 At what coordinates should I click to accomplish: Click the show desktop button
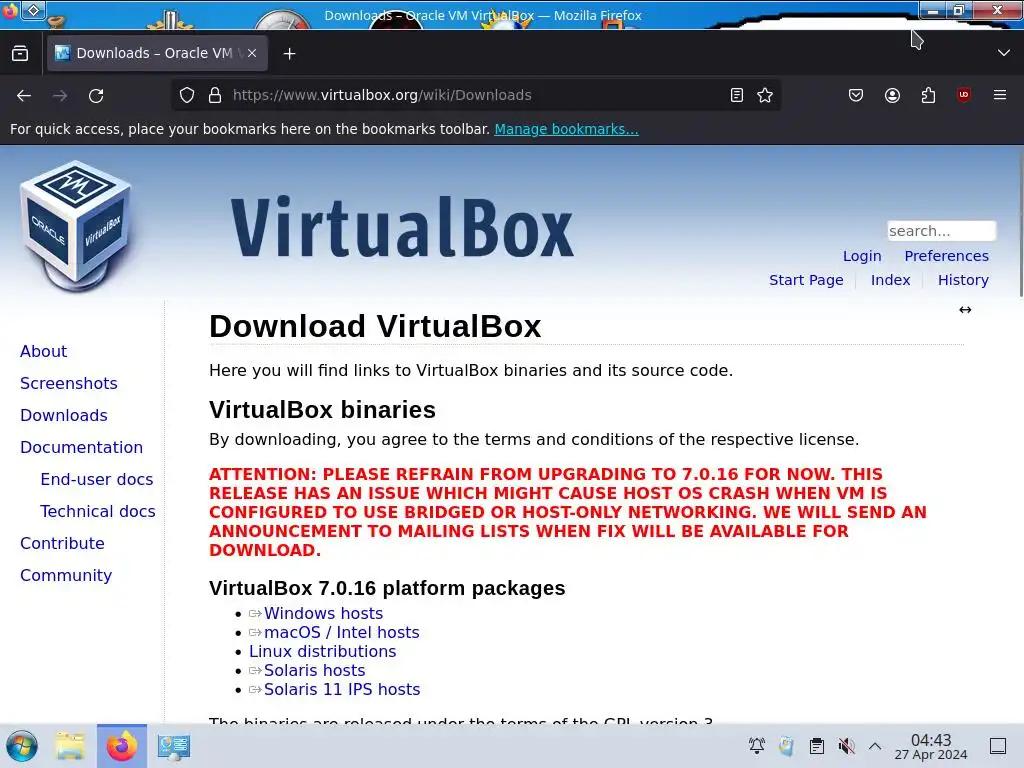[x=998, y=746]
